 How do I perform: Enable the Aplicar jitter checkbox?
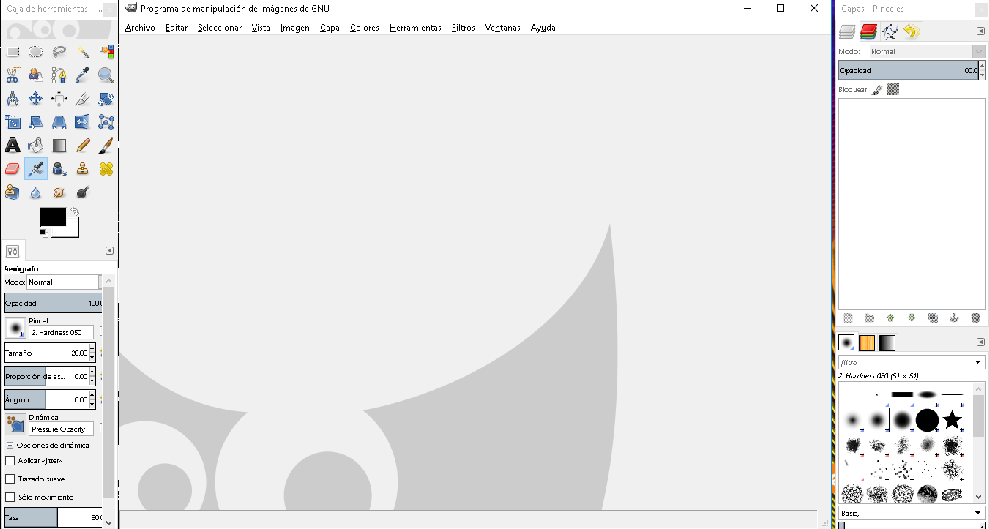click(10, 461)
